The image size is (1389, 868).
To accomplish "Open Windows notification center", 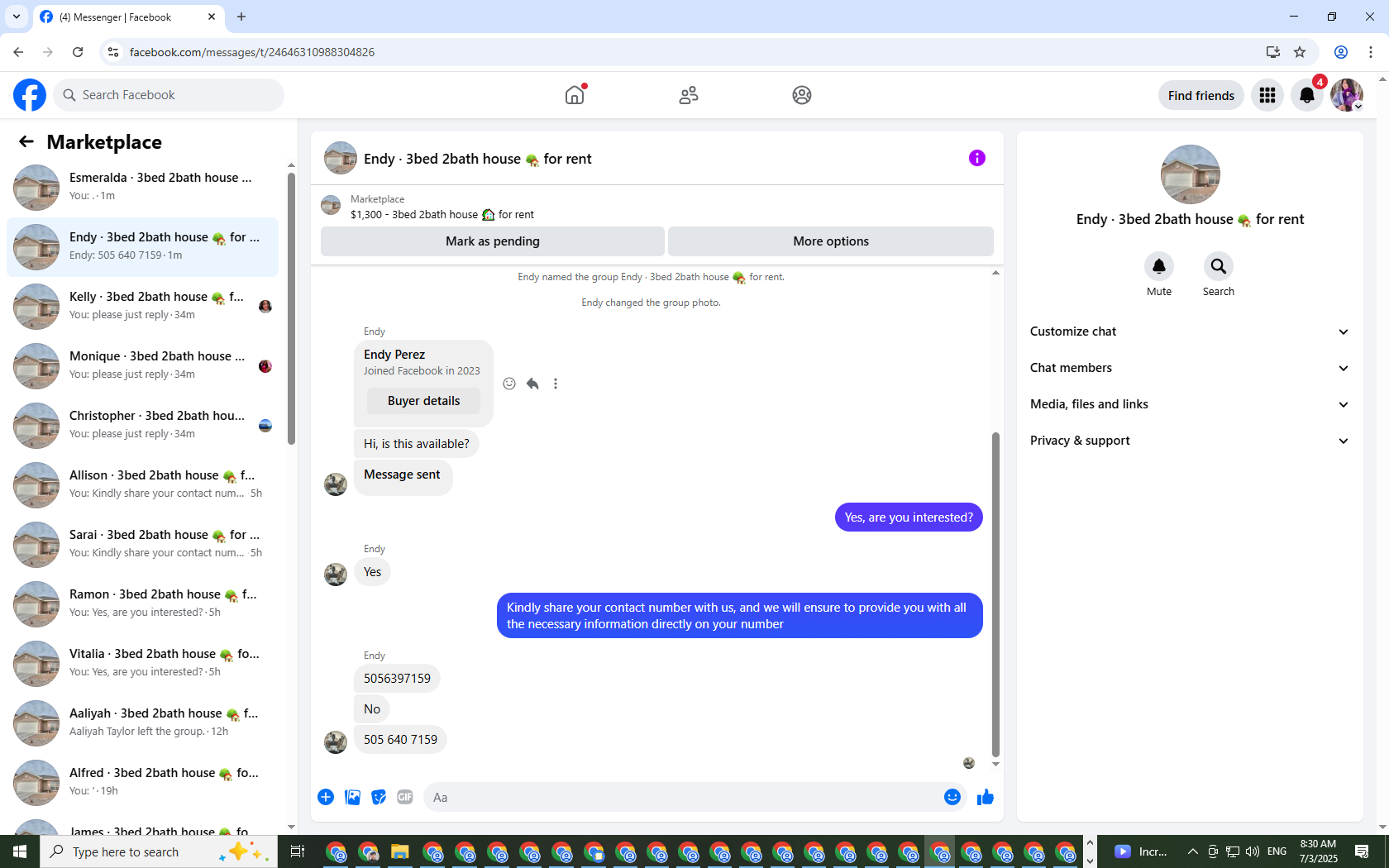I will point(1362,851).
